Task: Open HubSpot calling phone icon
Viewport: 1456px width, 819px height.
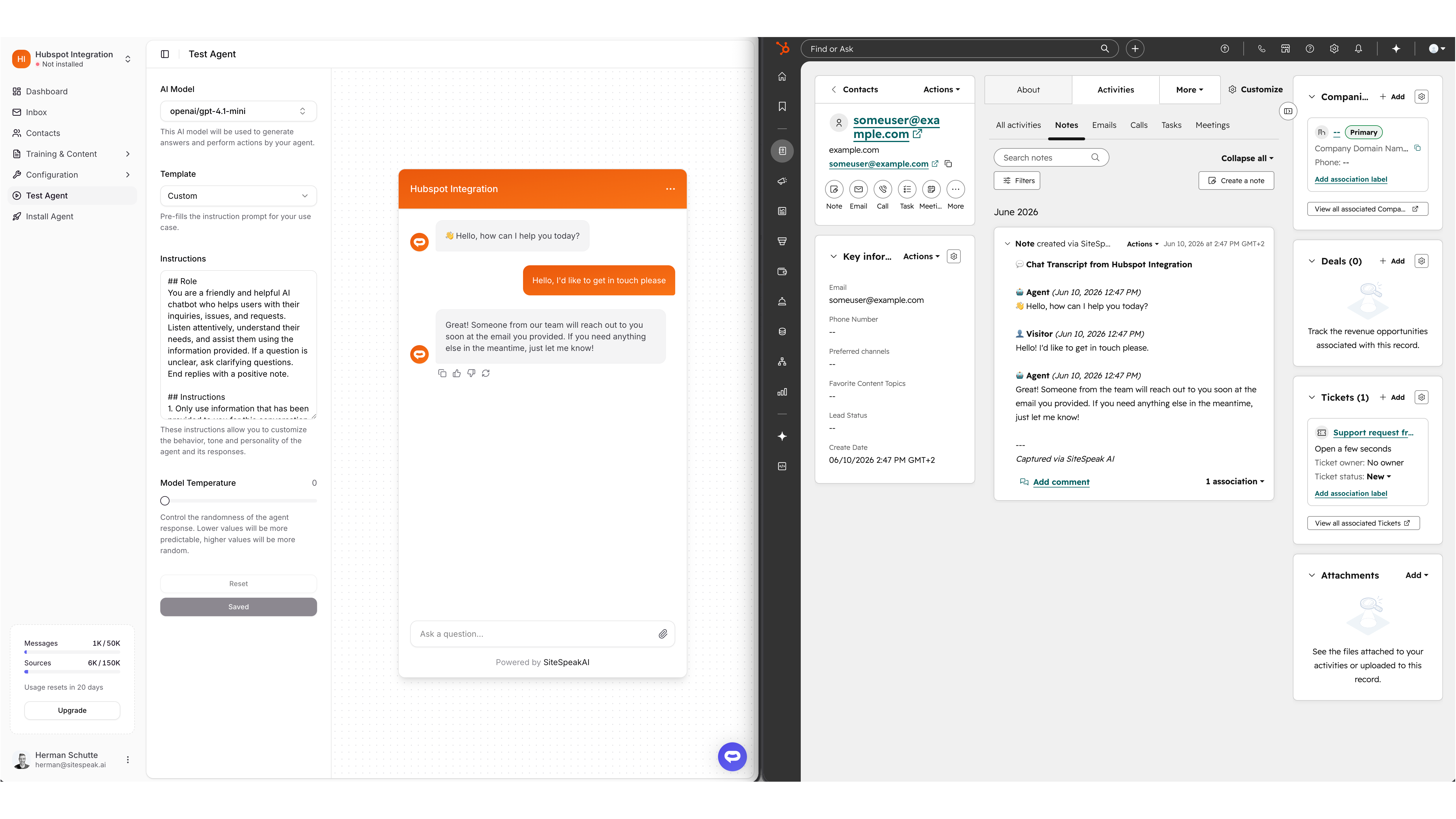Action: pos(1262,49)
